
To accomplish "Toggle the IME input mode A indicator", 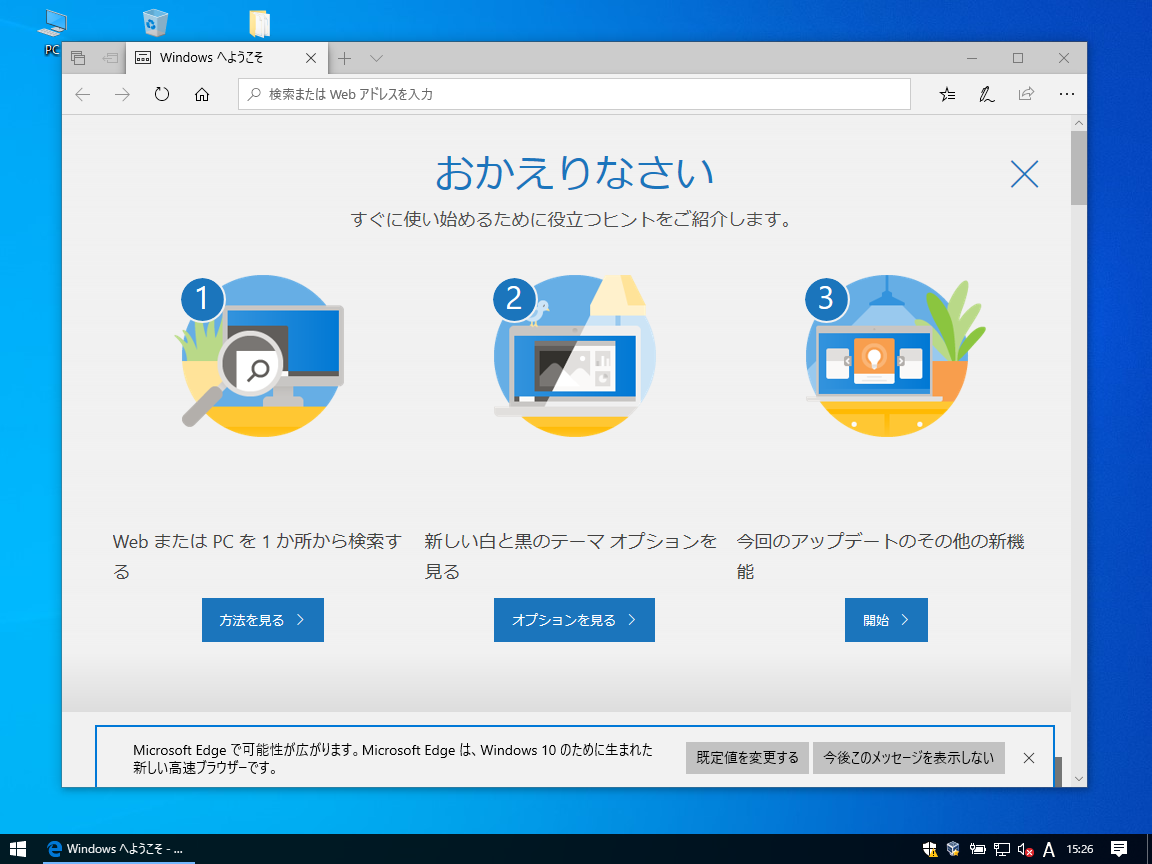I will click(1049, 849).
